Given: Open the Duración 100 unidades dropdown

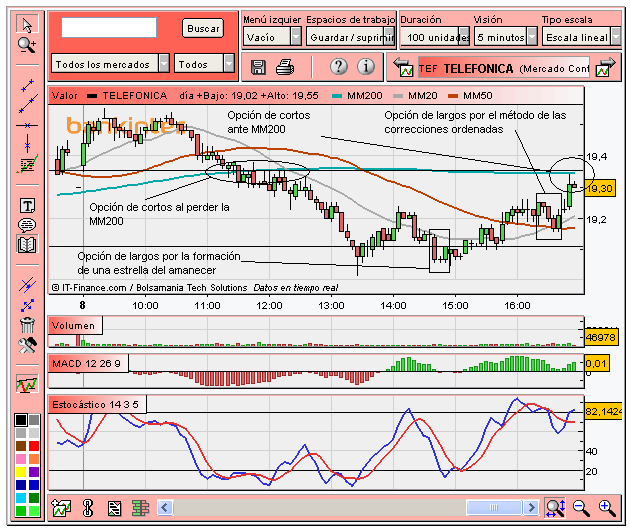Looking at the screenshot, I should coord(435,37).
